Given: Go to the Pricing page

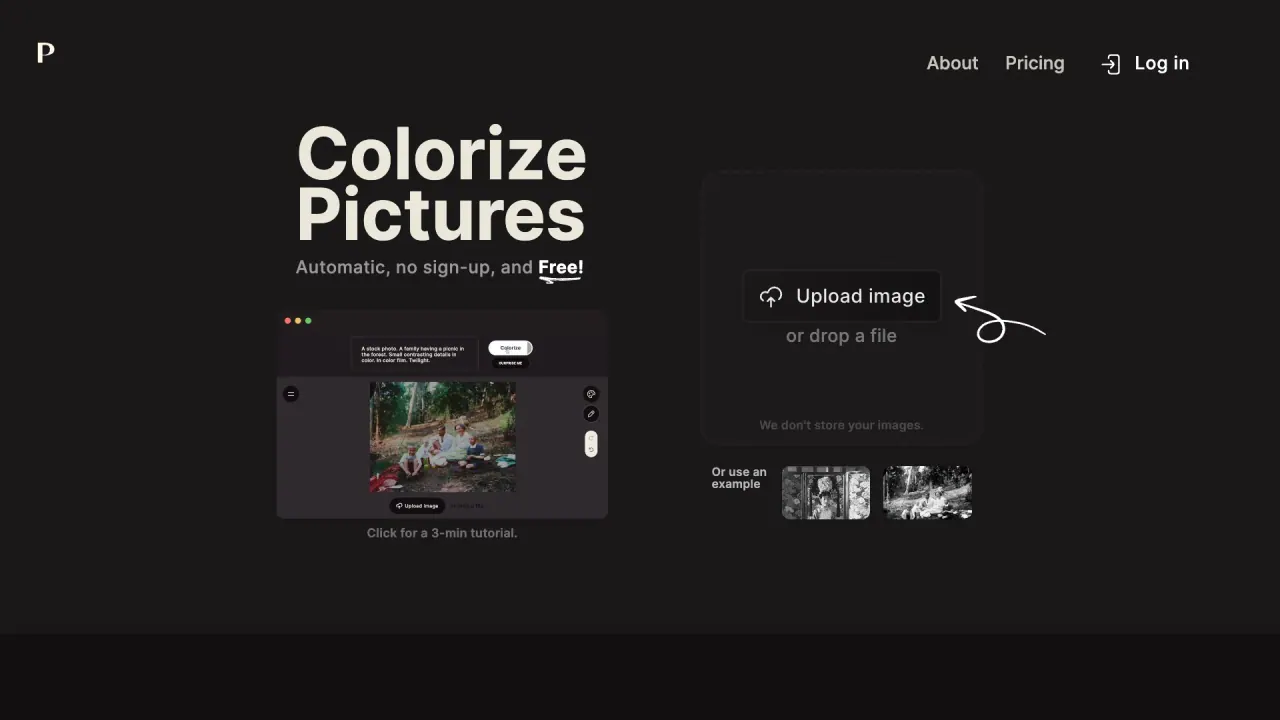Looking at the screenshot, I should tap(1035, 63).
